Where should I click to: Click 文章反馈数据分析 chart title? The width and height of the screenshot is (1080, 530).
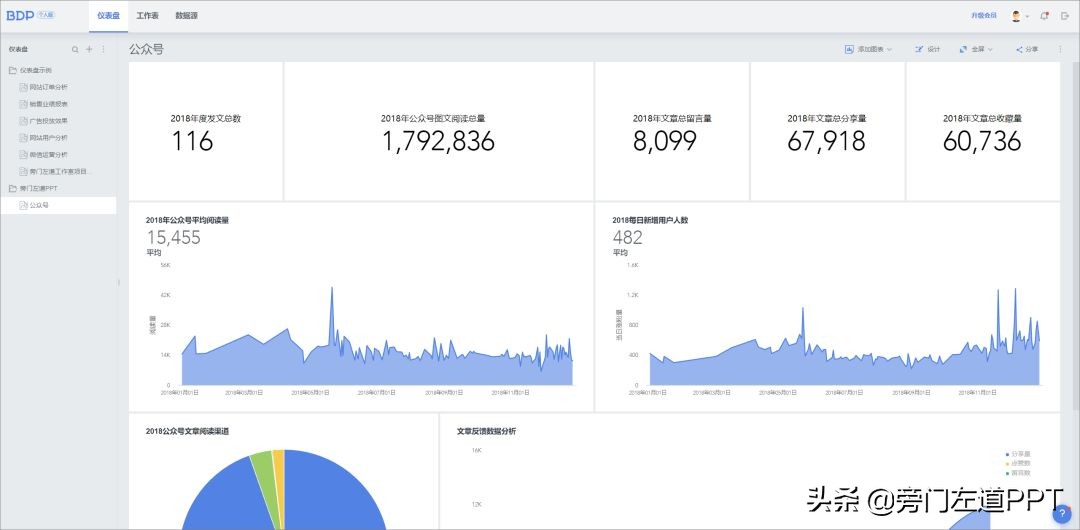tap(486, 431)
